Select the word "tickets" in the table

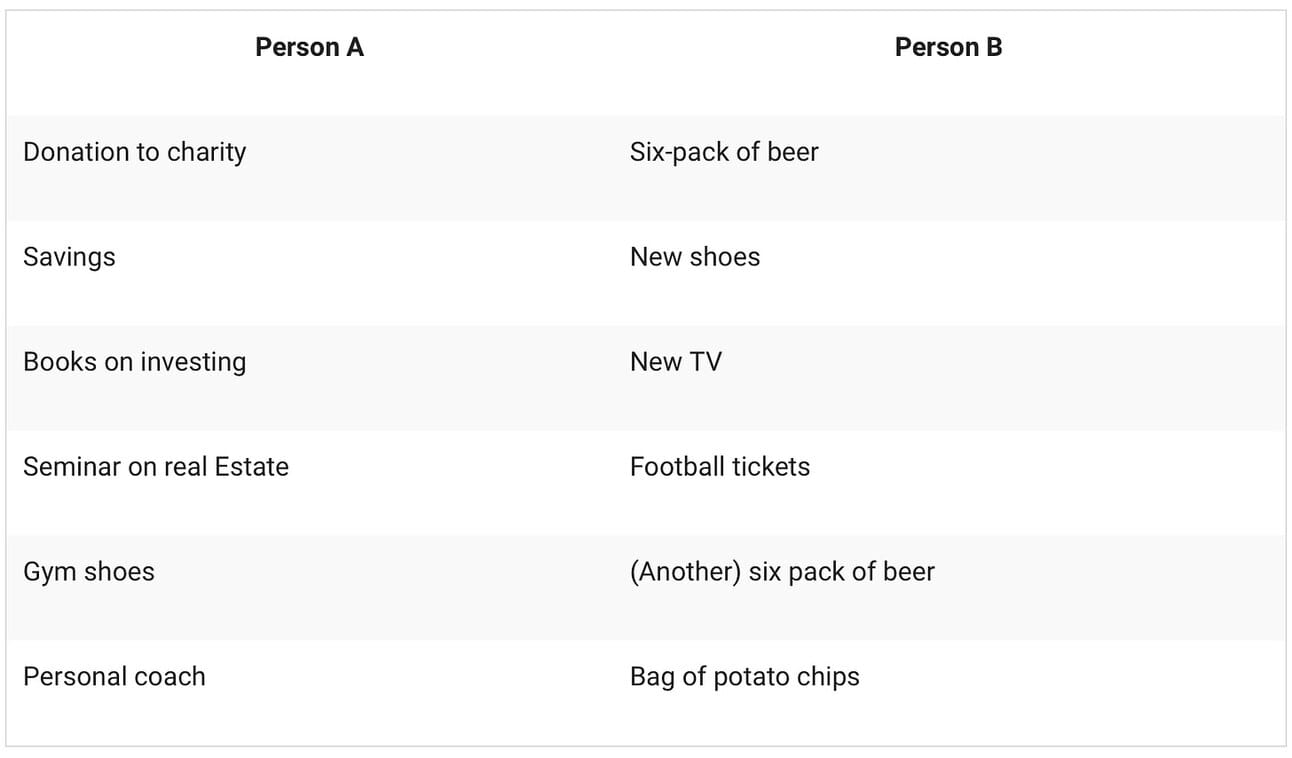[x=770, y=467]
